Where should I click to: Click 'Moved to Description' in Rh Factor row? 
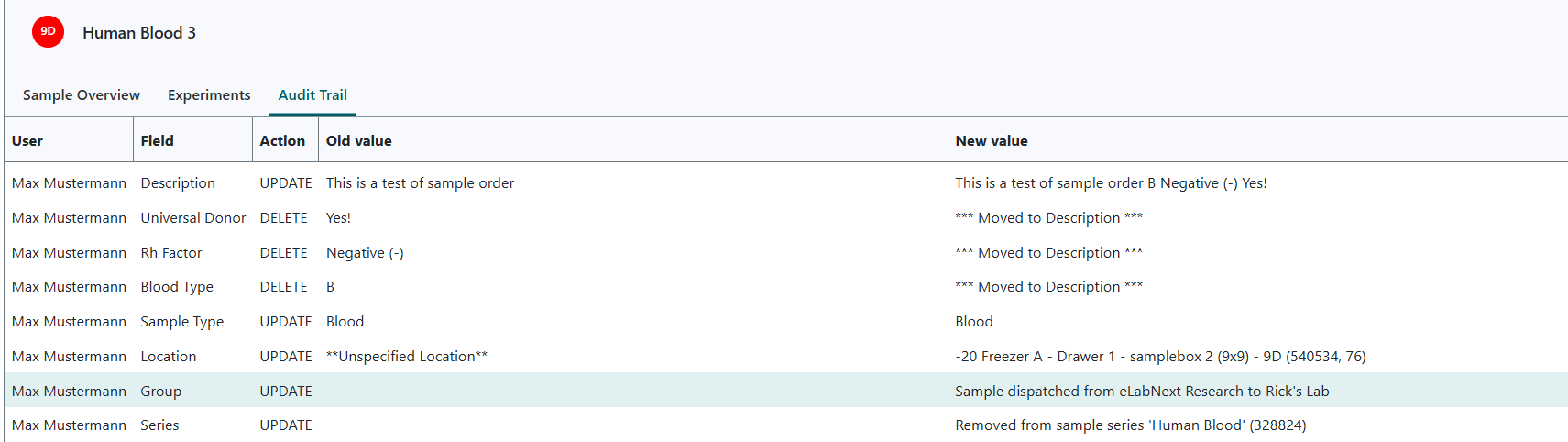coord(1049,253)
